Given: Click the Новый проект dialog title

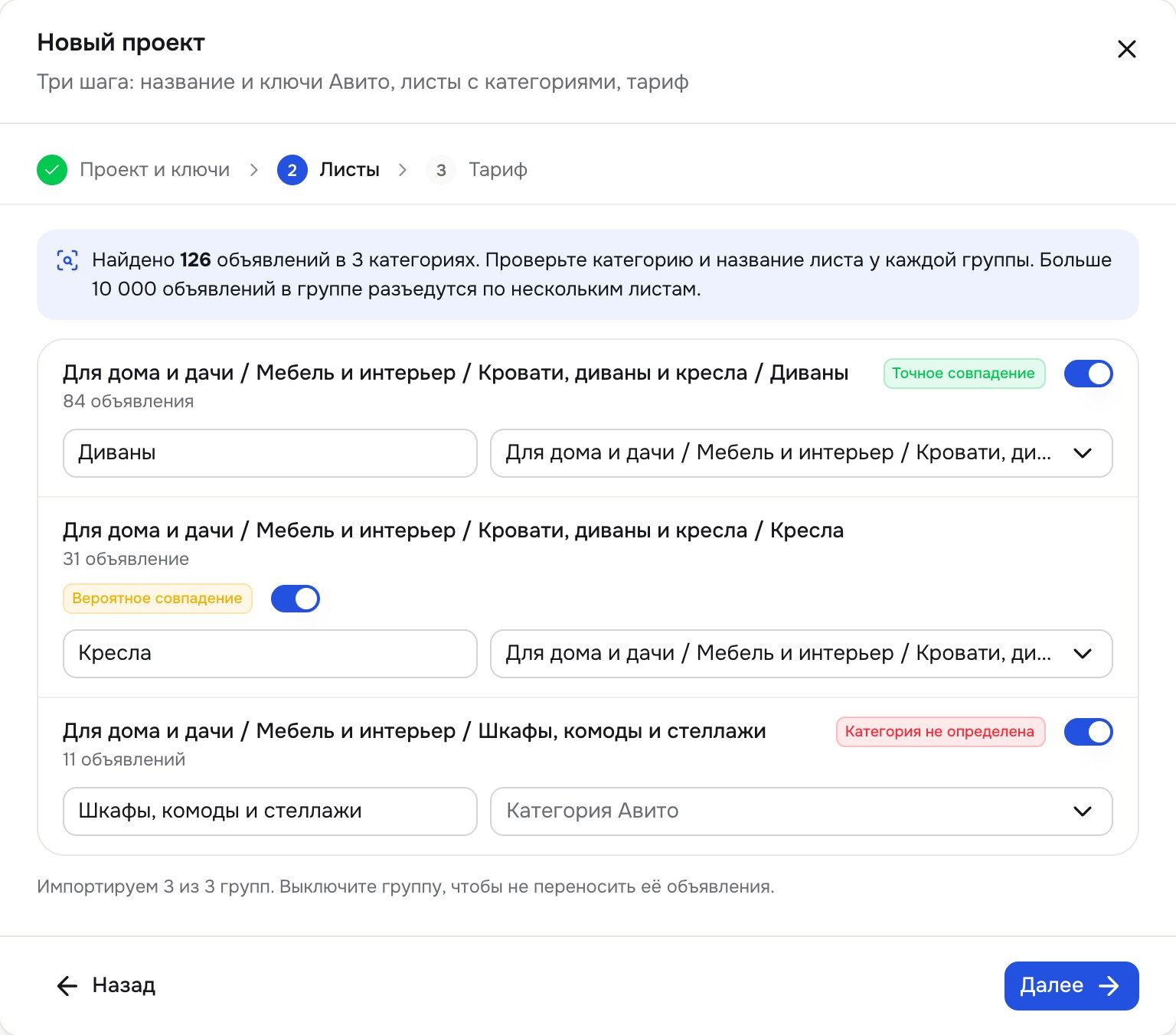Looking at the screenshot, I should click(121, 43).
